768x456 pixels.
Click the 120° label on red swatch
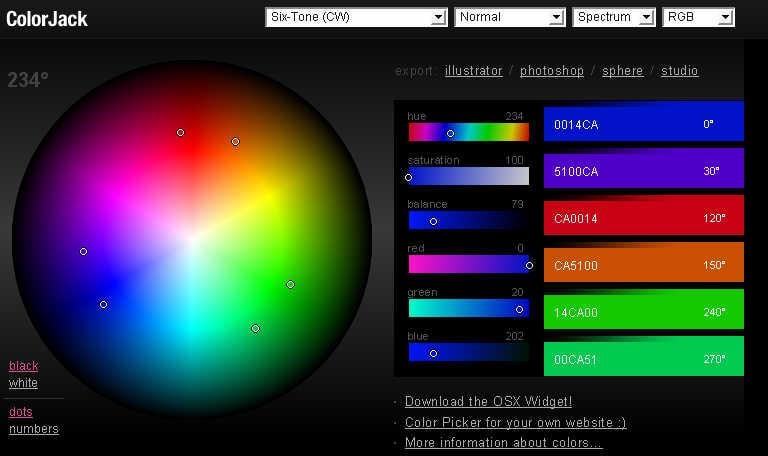click(715, 218)
